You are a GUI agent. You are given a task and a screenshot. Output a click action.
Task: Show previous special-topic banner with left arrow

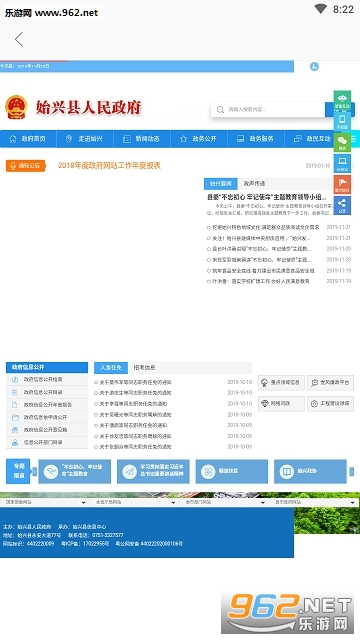click(34, 472)
